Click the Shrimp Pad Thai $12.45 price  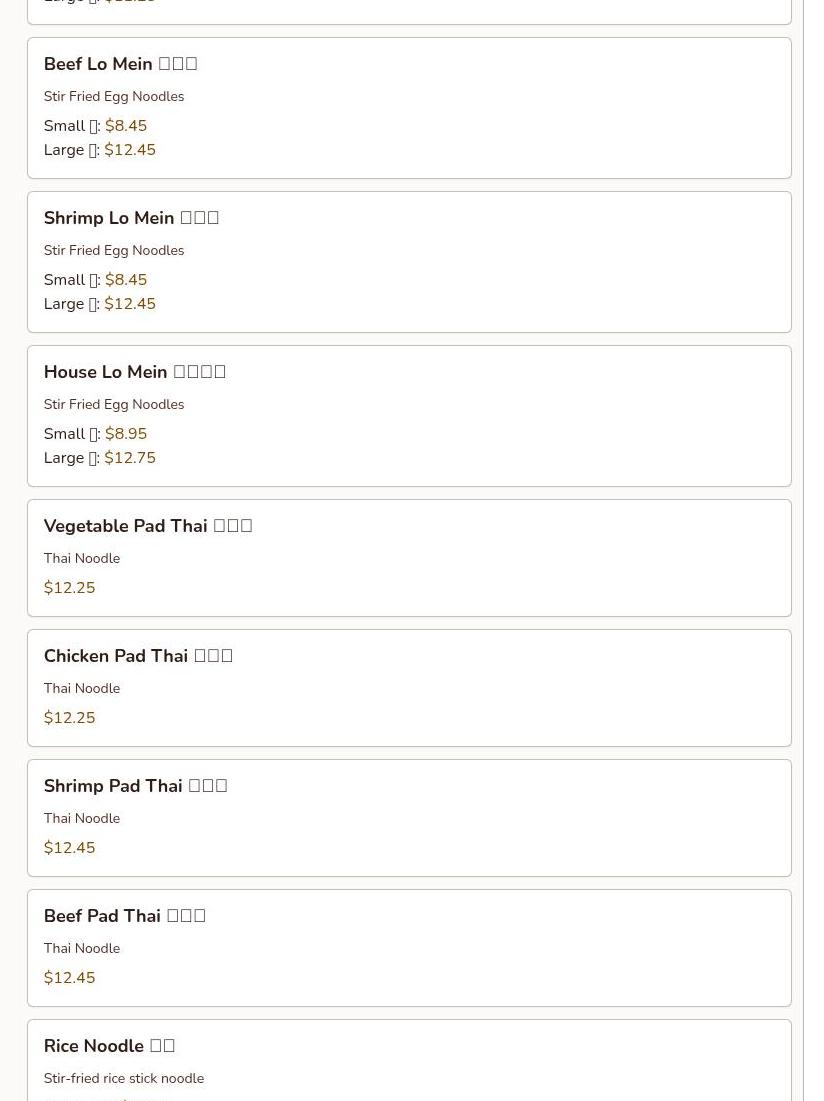[69, 848]
